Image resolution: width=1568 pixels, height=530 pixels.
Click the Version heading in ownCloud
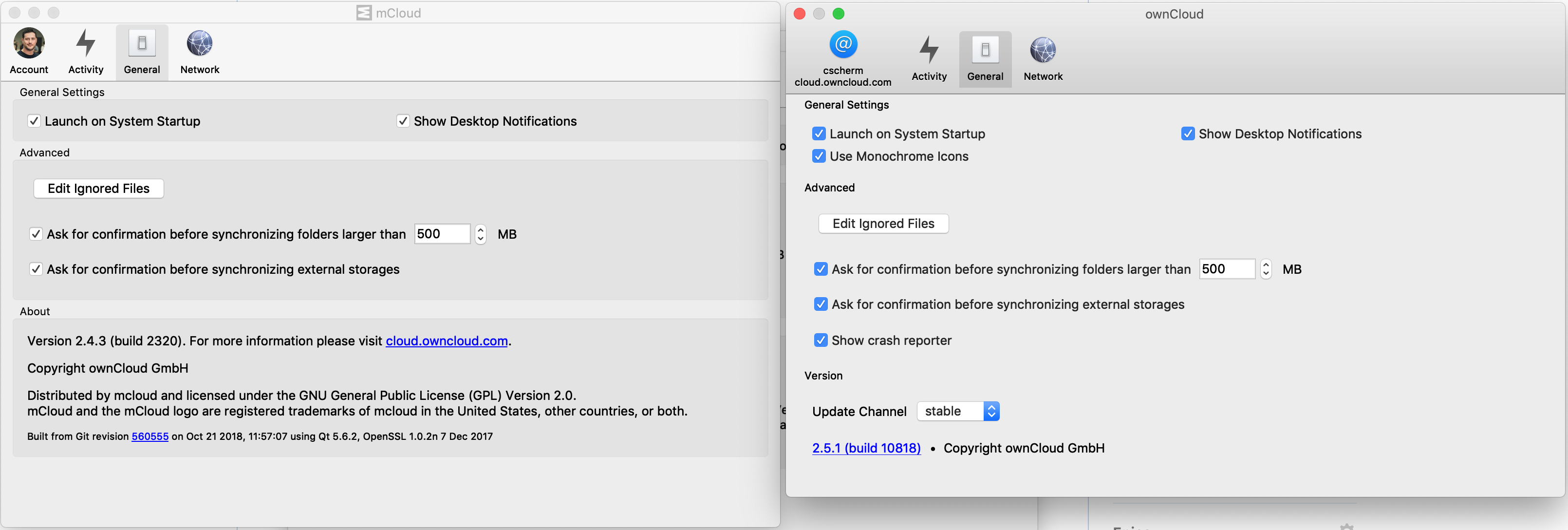coord(823,376)
